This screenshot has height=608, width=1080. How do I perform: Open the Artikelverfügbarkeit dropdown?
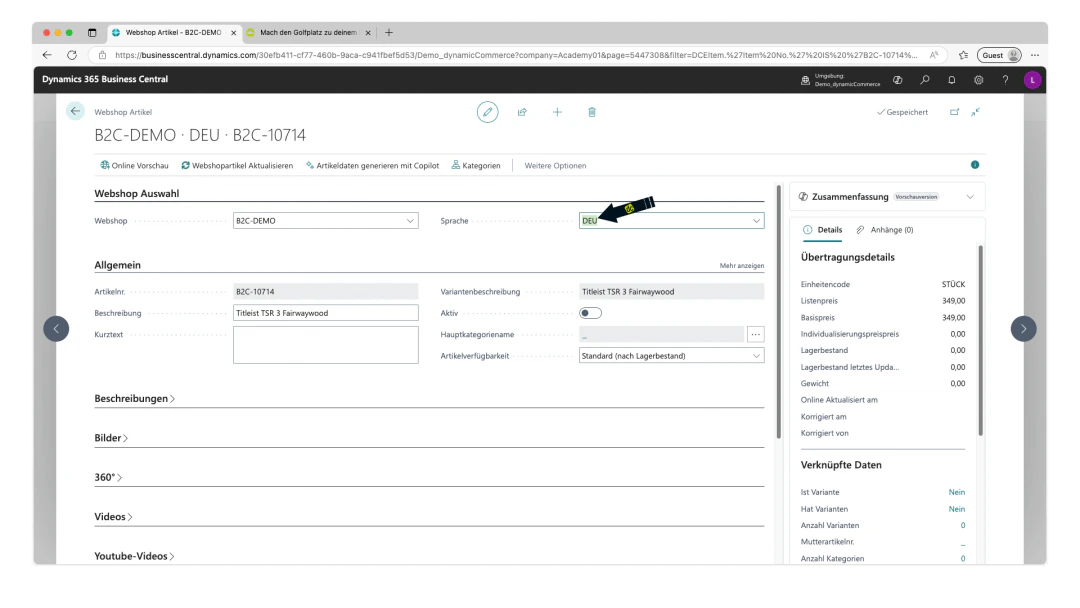click(671, 356)
